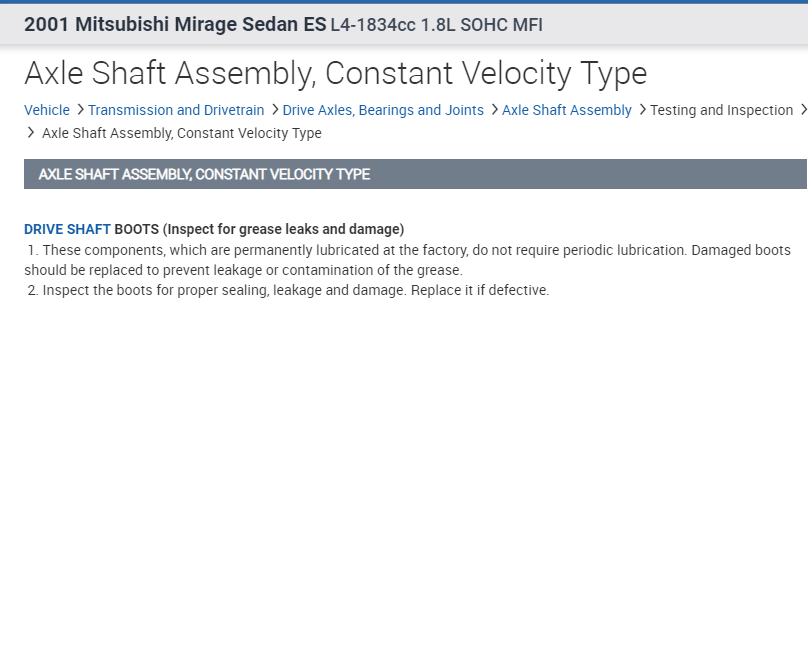Select the final Constant Velocity Type breadcrumb

pyautogui.click(x=182, y=133)
